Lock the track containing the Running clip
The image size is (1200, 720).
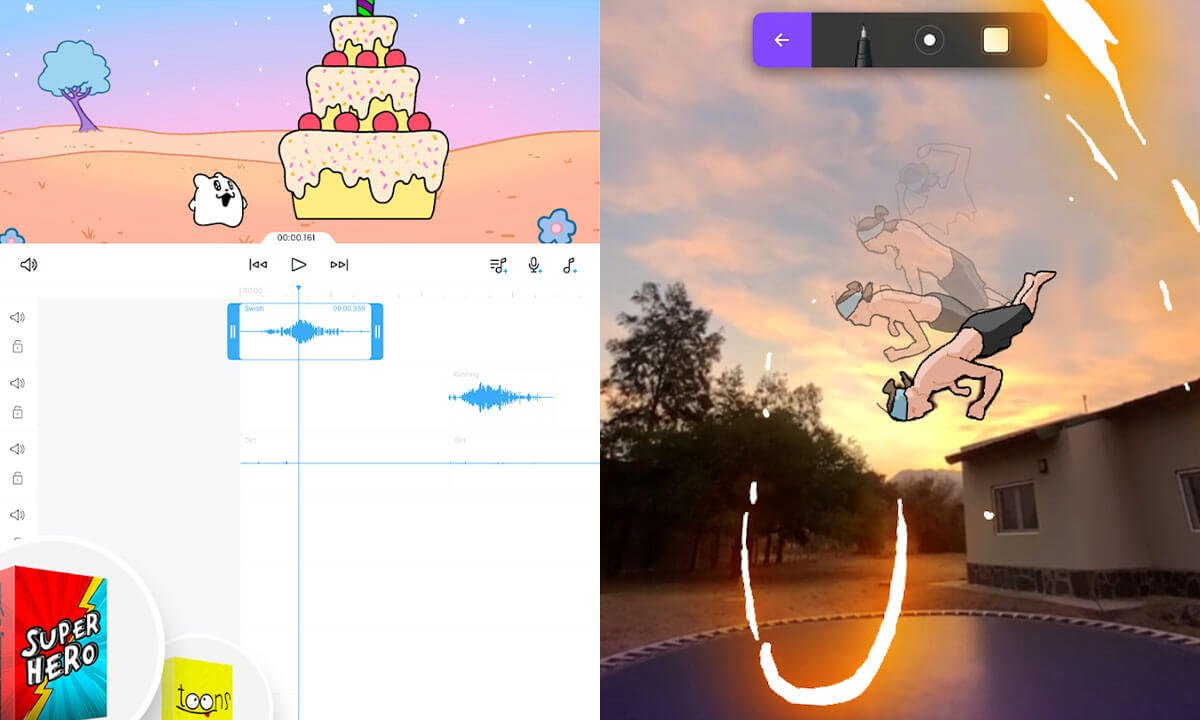tap(17, 412)
